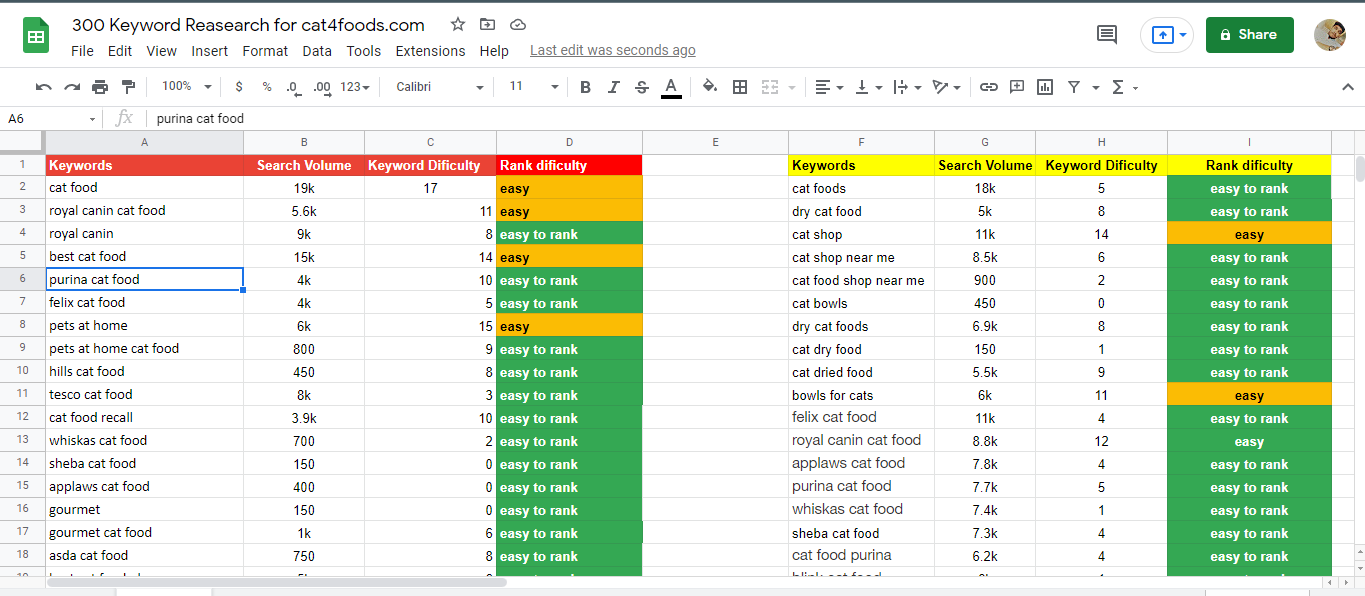Select row 1 by its row header
The image size is (1365, 596).
coord(23,165)
